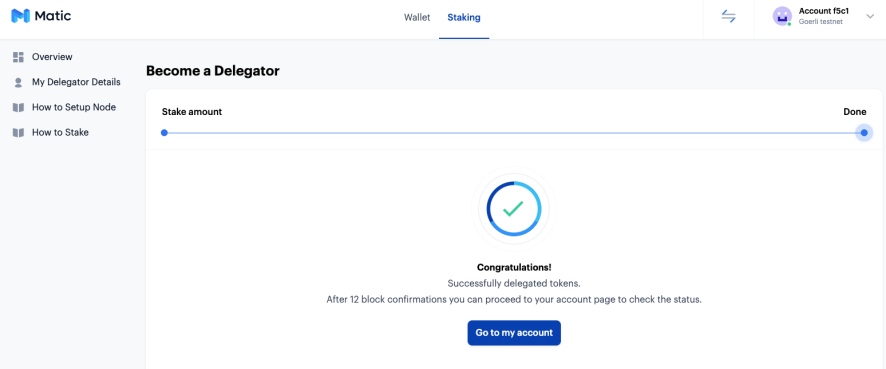Click the My Delegator Details person icon
This screenshot has height=369, width=886.
pyautogui.click(x=18, y=83)
